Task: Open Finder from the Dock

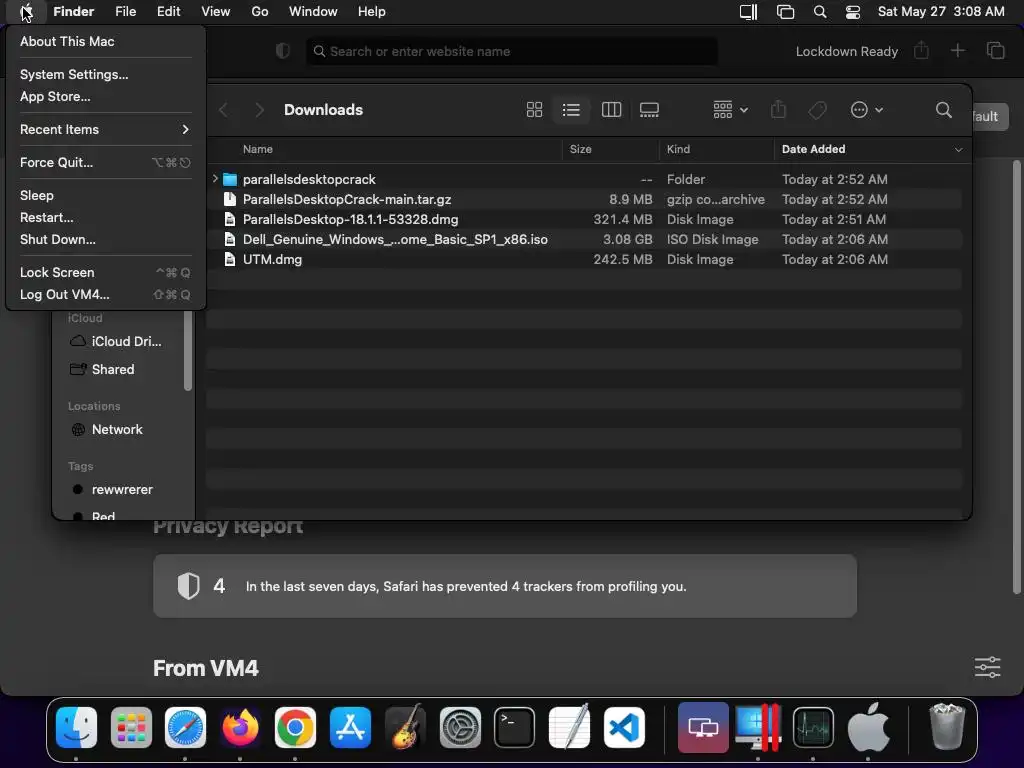Action: pyautogui.click(x=76, y=728)
